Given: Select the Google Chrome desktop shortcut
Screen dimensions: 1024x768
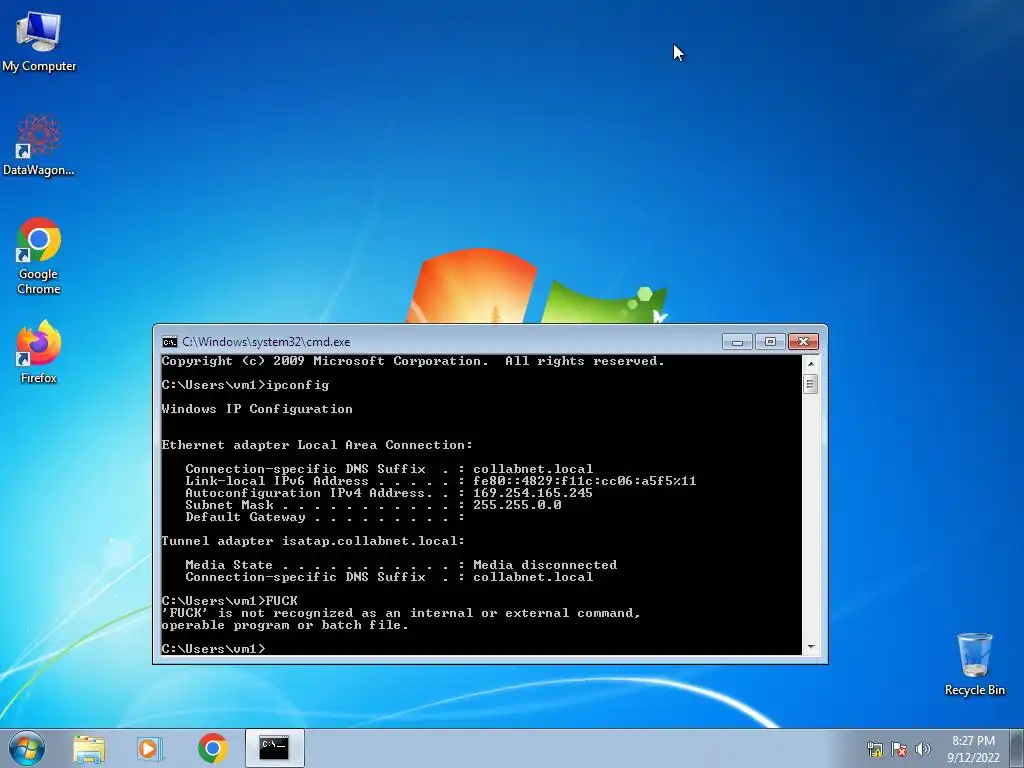Looking at the screenshot, I should coord(39,255).
